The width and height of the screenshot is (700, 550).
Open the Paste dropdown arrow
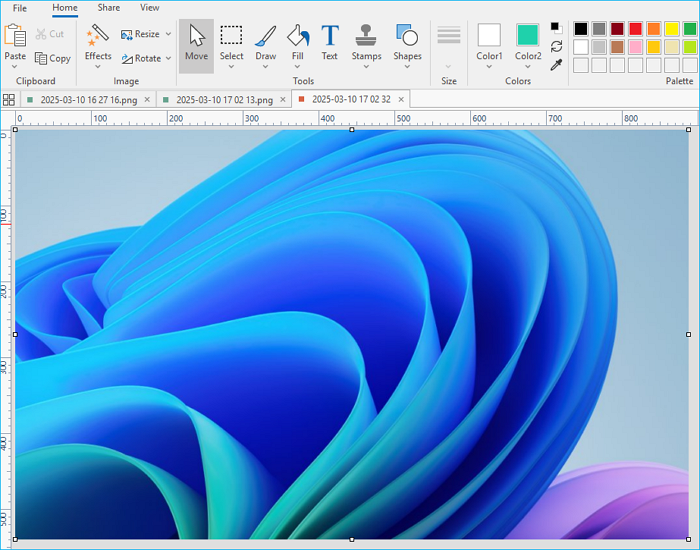[x=15, y=68]
